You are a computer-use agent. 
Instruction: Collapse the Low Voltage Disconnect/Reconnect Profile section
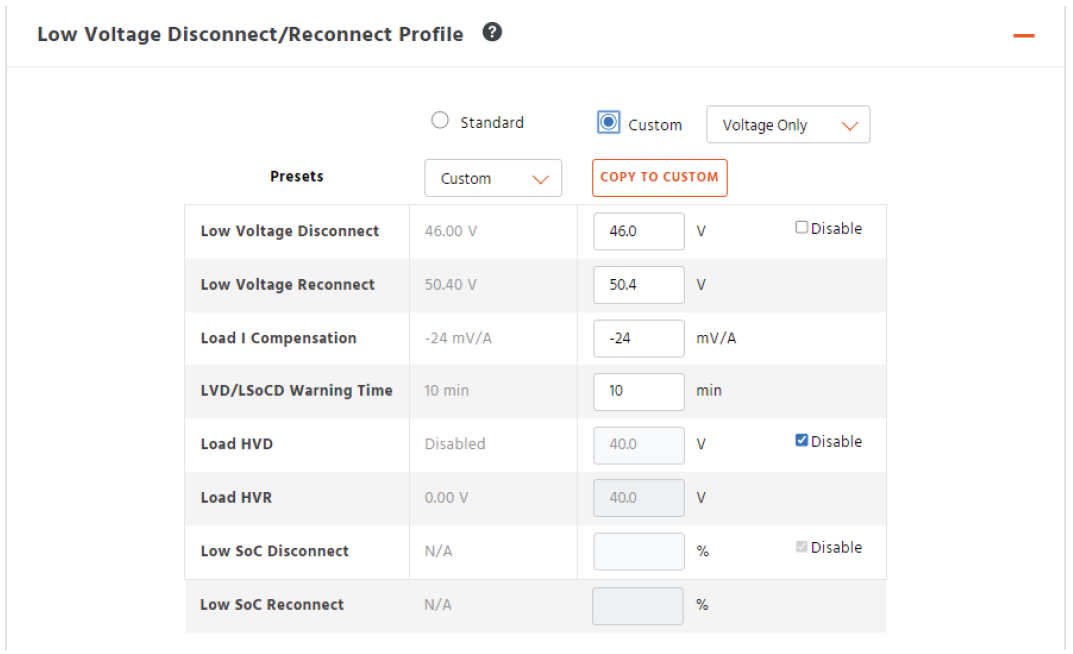coord(1023,35)
